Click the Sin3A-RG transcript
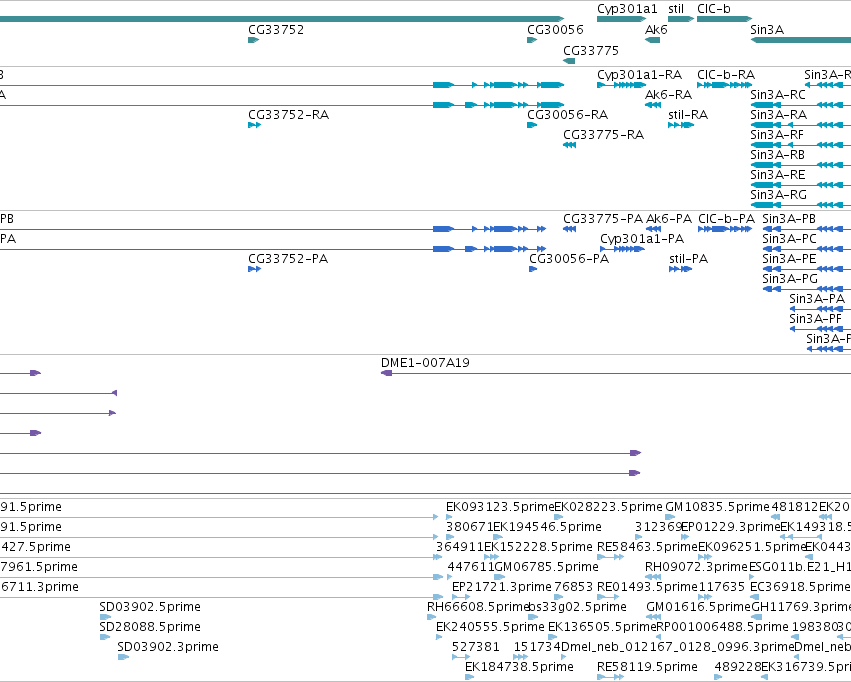The height and width of the screenshot is (682, 851). (801, 205)
